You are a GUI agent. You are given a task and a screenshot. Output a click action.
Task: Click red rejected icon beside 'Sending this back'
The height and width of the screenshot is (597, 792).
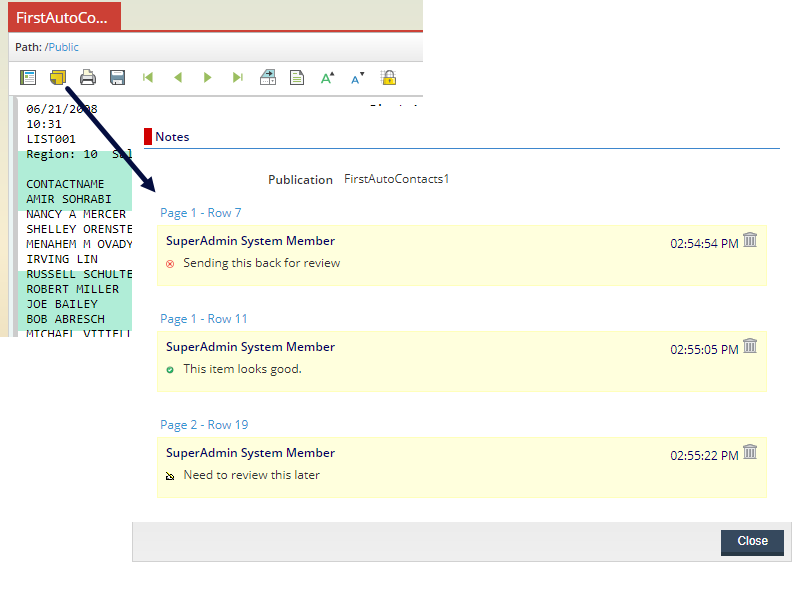click(x=170, y=264)
